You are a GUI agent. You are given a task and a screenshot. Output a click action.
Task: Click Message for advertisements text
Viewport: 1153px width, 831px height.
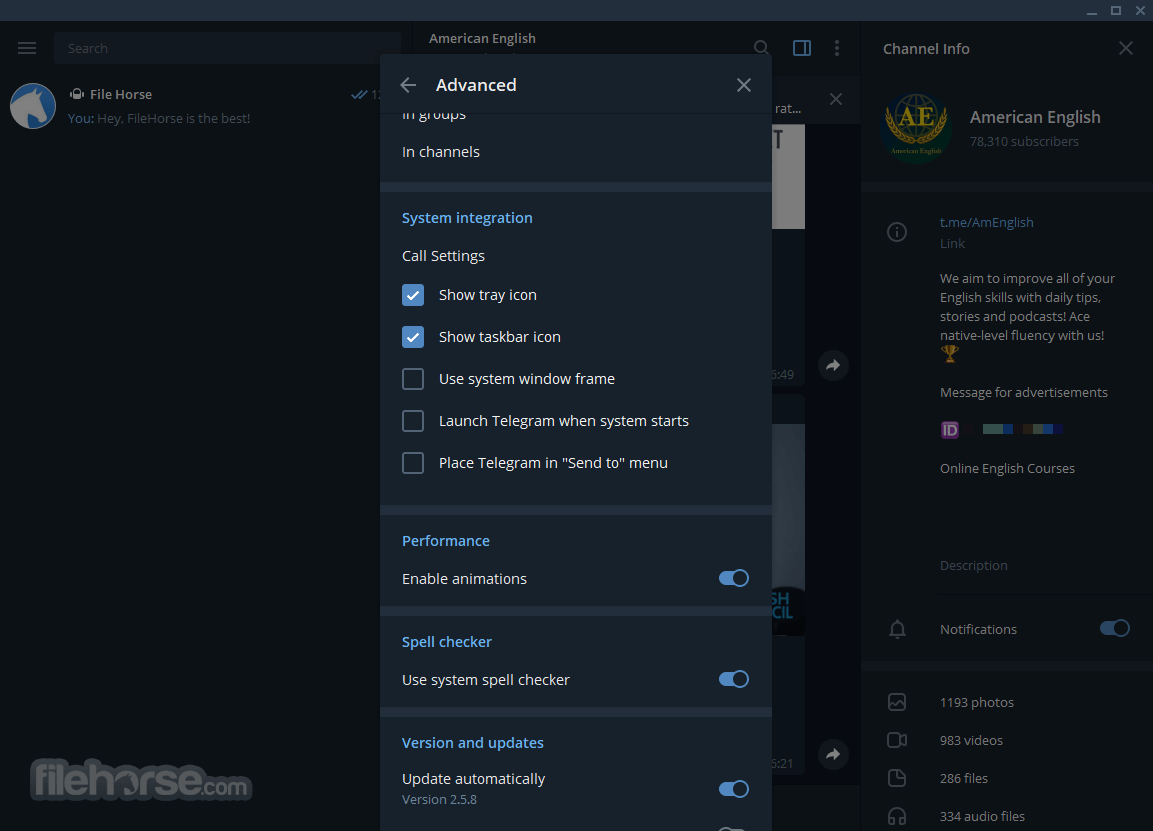point(1024,393)
